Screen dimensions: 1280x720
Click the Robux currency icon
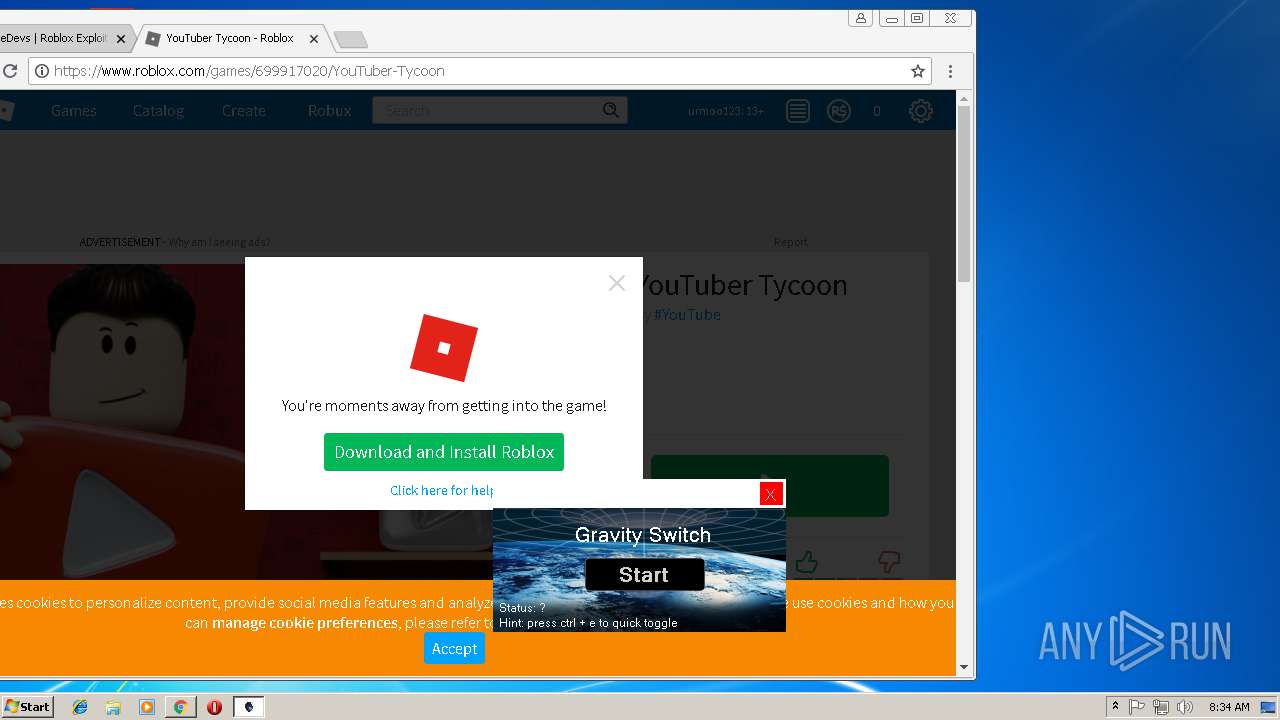coord(839,111)
